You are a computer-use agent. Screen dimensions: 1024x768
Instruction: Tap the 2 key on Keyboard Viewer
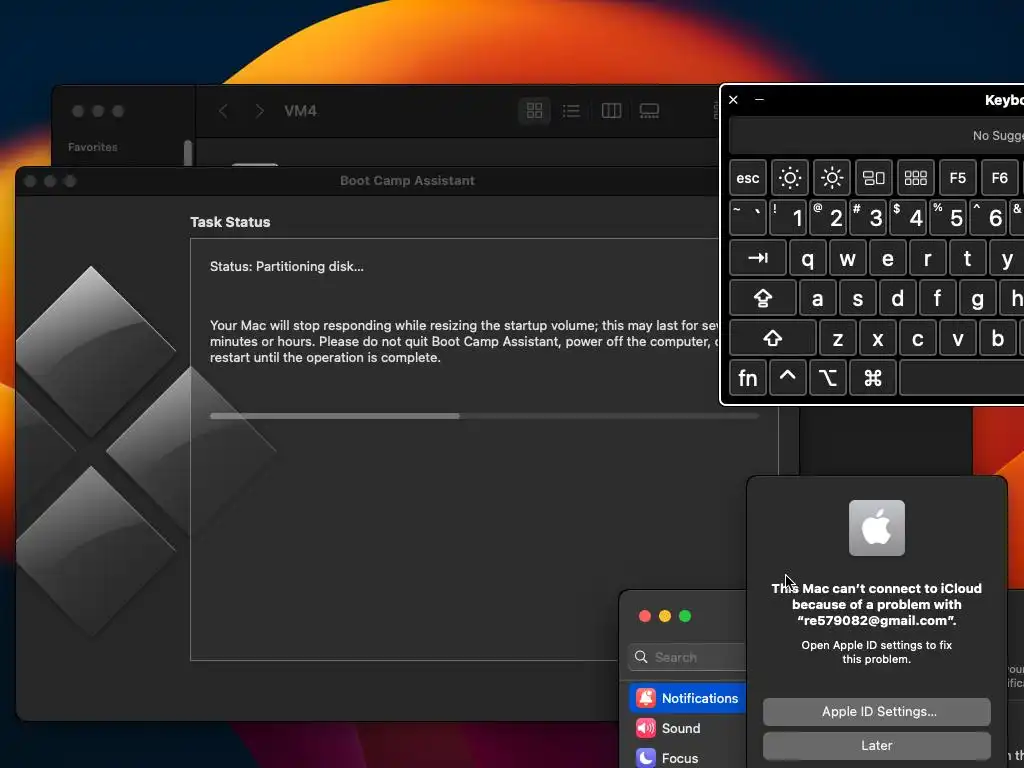pyautogui.click(x=828, y=217)
